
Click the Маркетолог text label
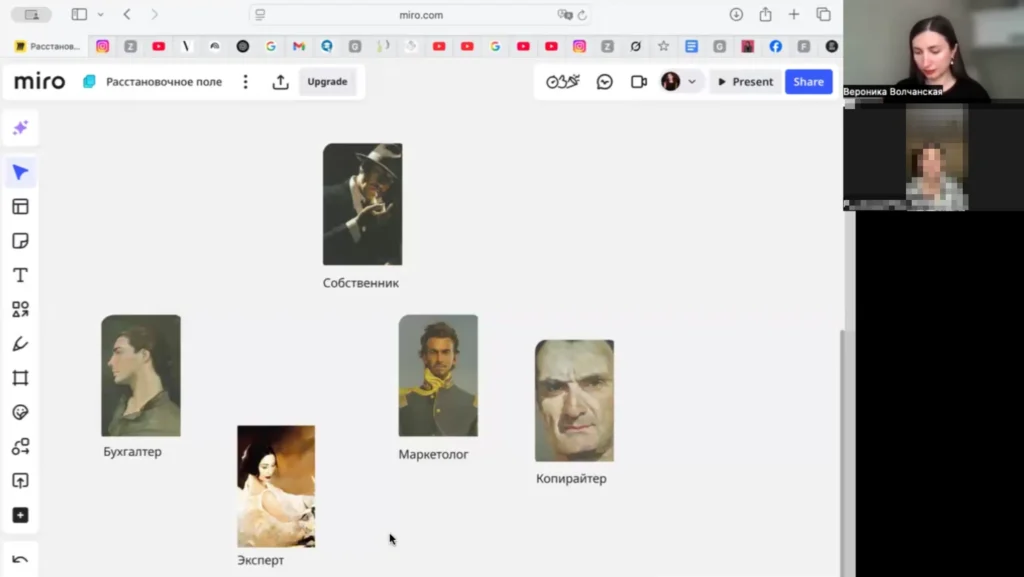(434, 454)
